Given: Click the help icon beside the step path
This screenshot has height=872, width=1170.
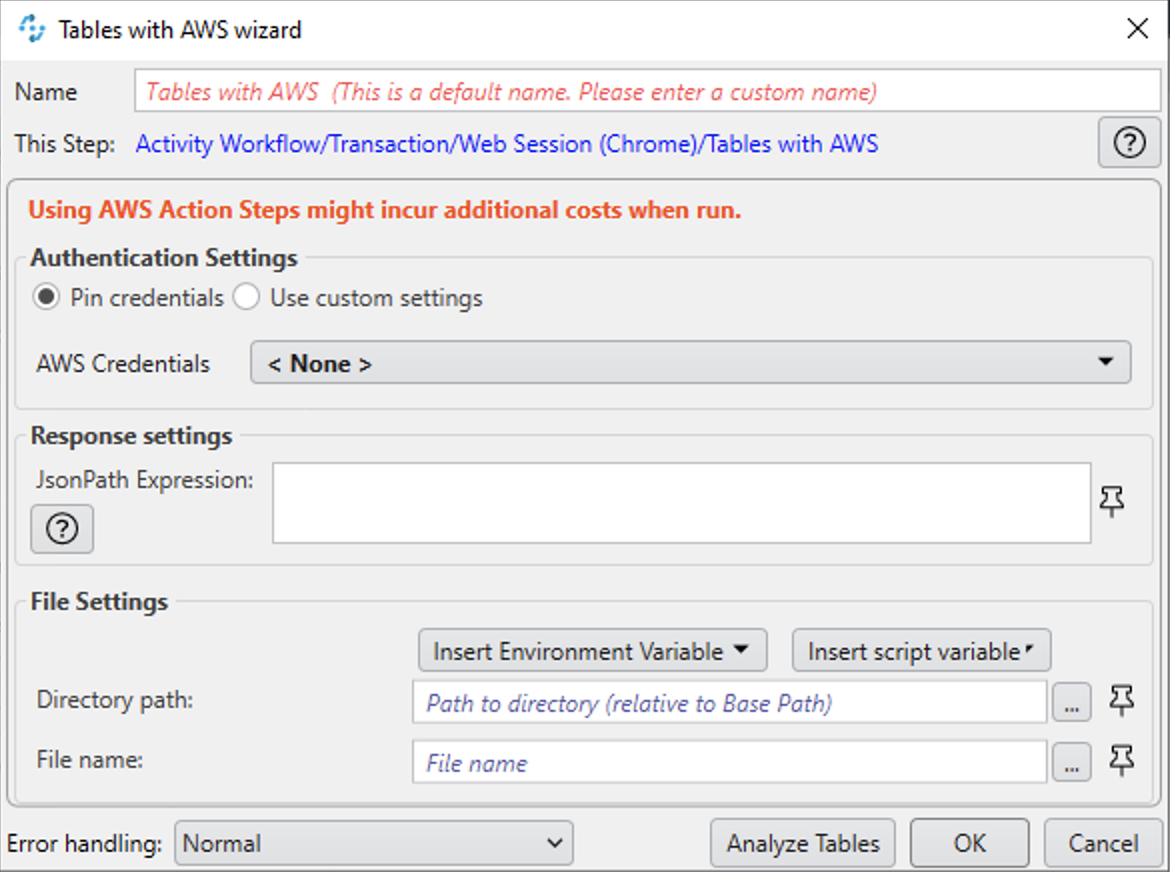Looking at the screenshot, I should point(1129,143).
